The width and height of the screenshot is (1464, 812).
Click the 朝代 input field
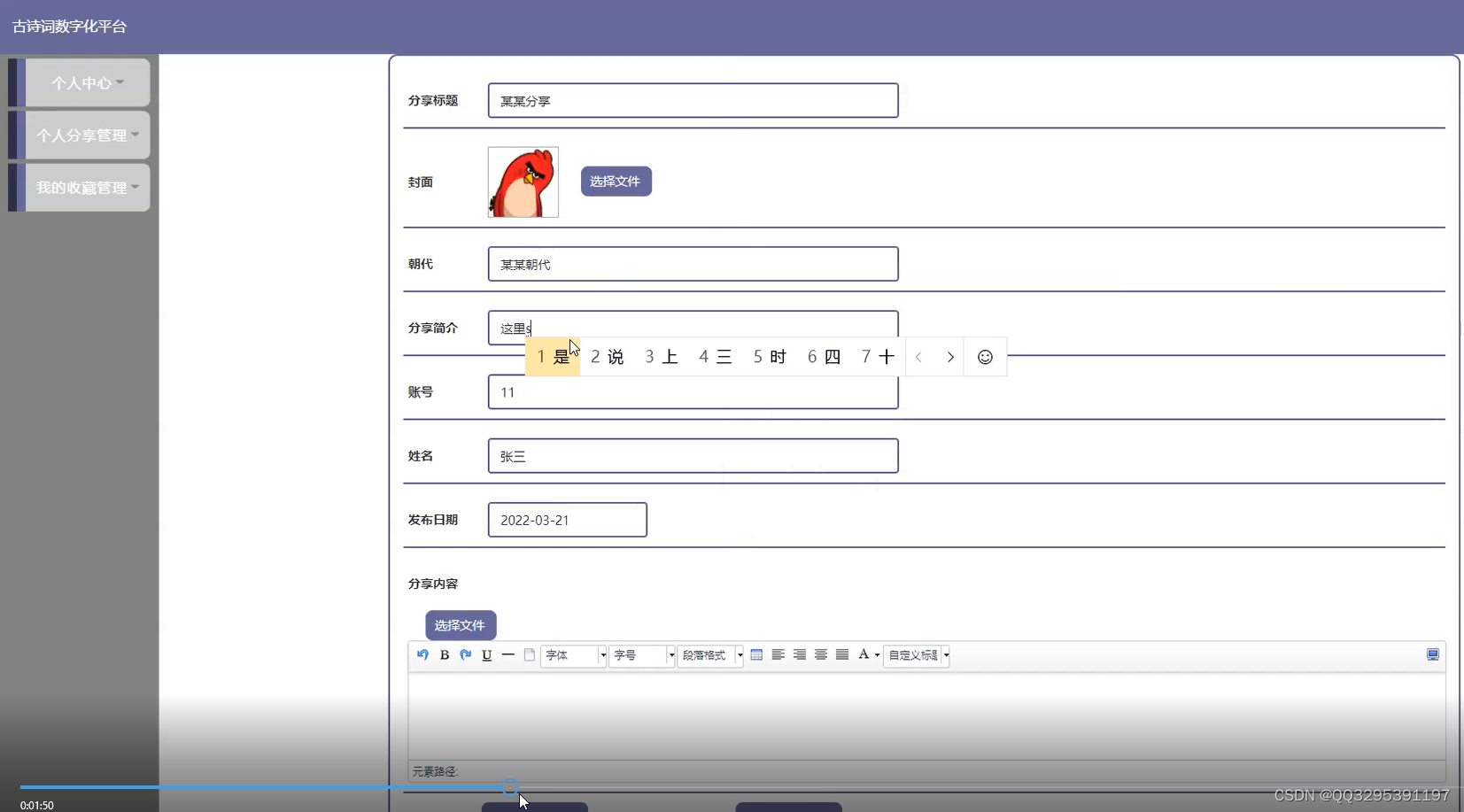(x=693, y=264)
